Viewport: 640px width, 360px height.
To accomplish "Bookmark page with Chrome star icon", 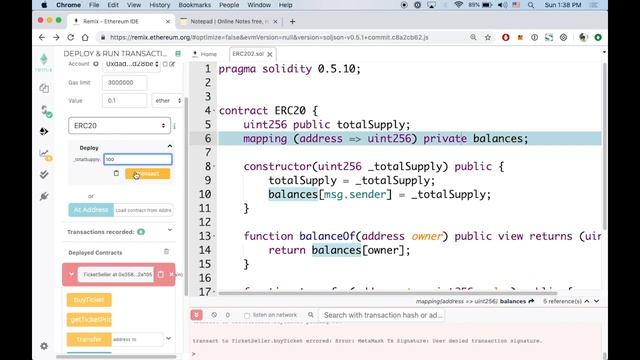I will pyautogui.click(x=488, y=38).
